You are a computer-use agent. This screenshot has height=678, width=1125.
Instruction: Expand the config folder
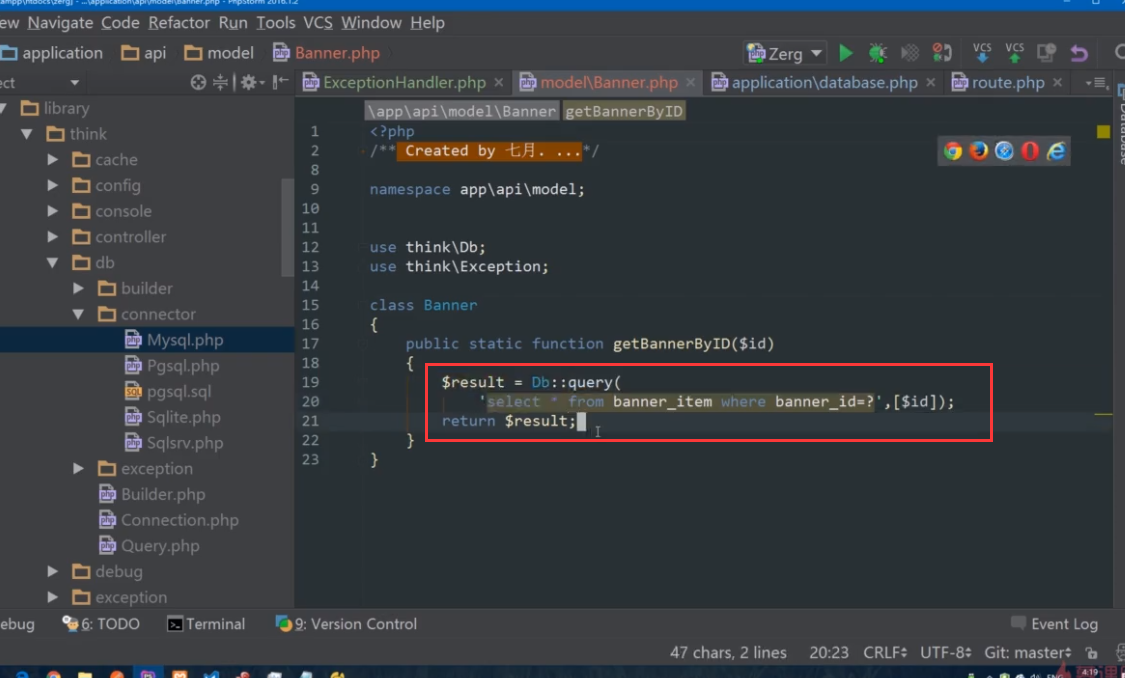52,185
